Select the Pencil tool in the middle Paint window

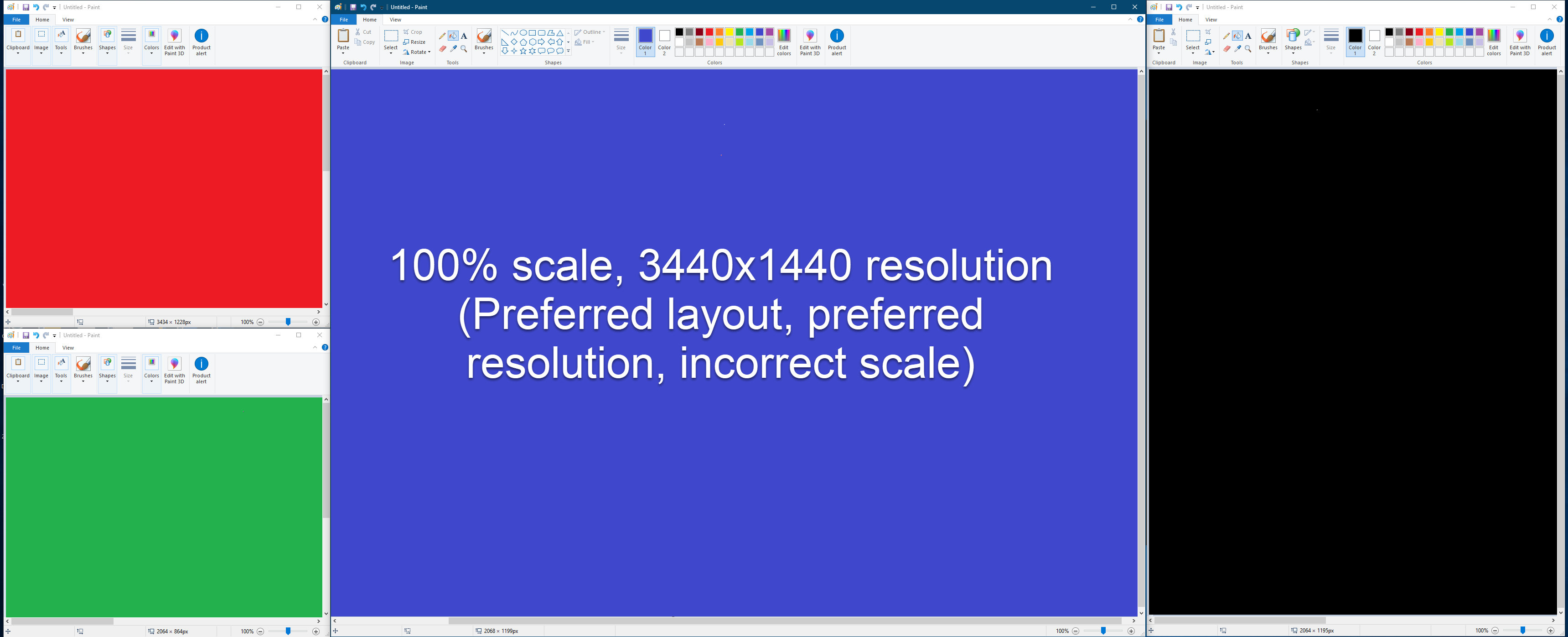click(442, 36)
